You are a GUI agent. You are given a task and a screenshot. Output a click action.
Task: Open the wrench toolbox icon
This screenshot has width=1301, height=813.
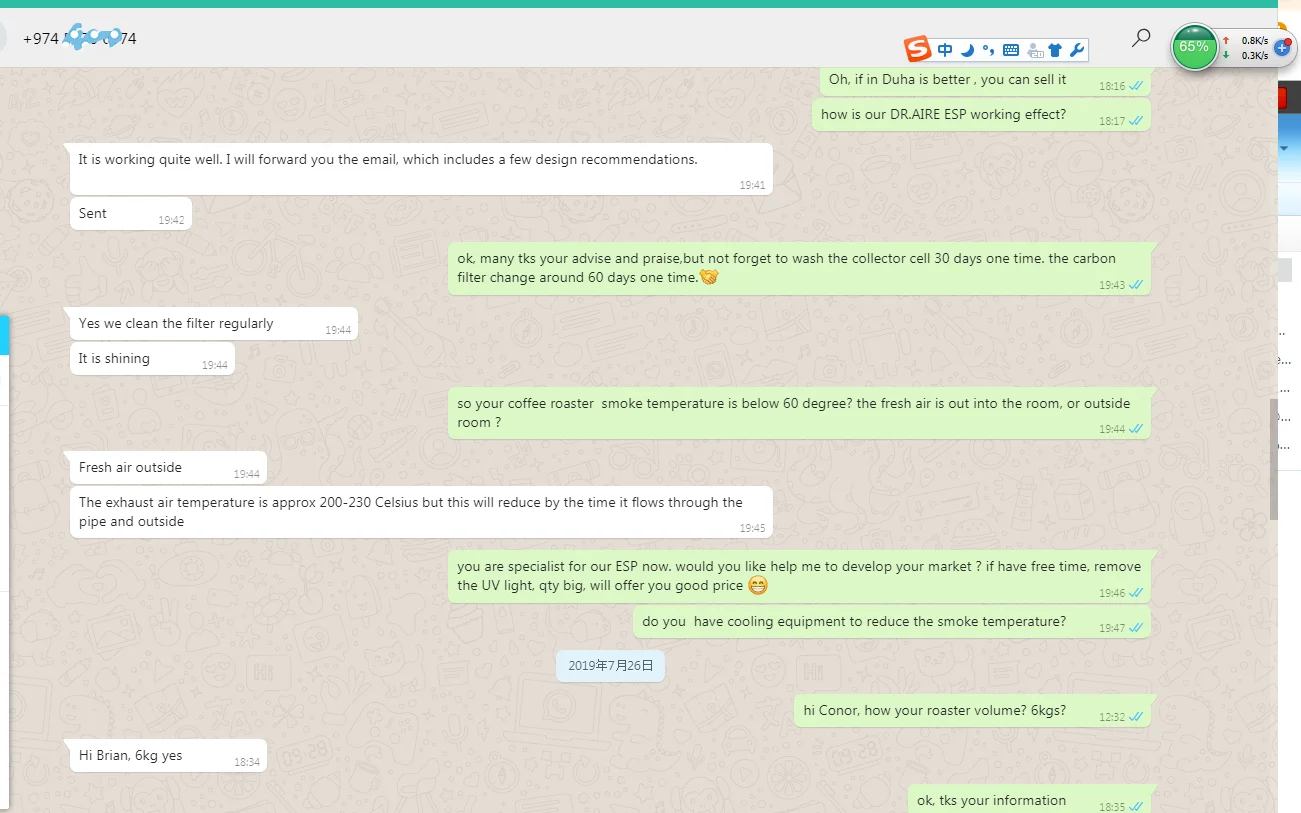[1077, 50]
